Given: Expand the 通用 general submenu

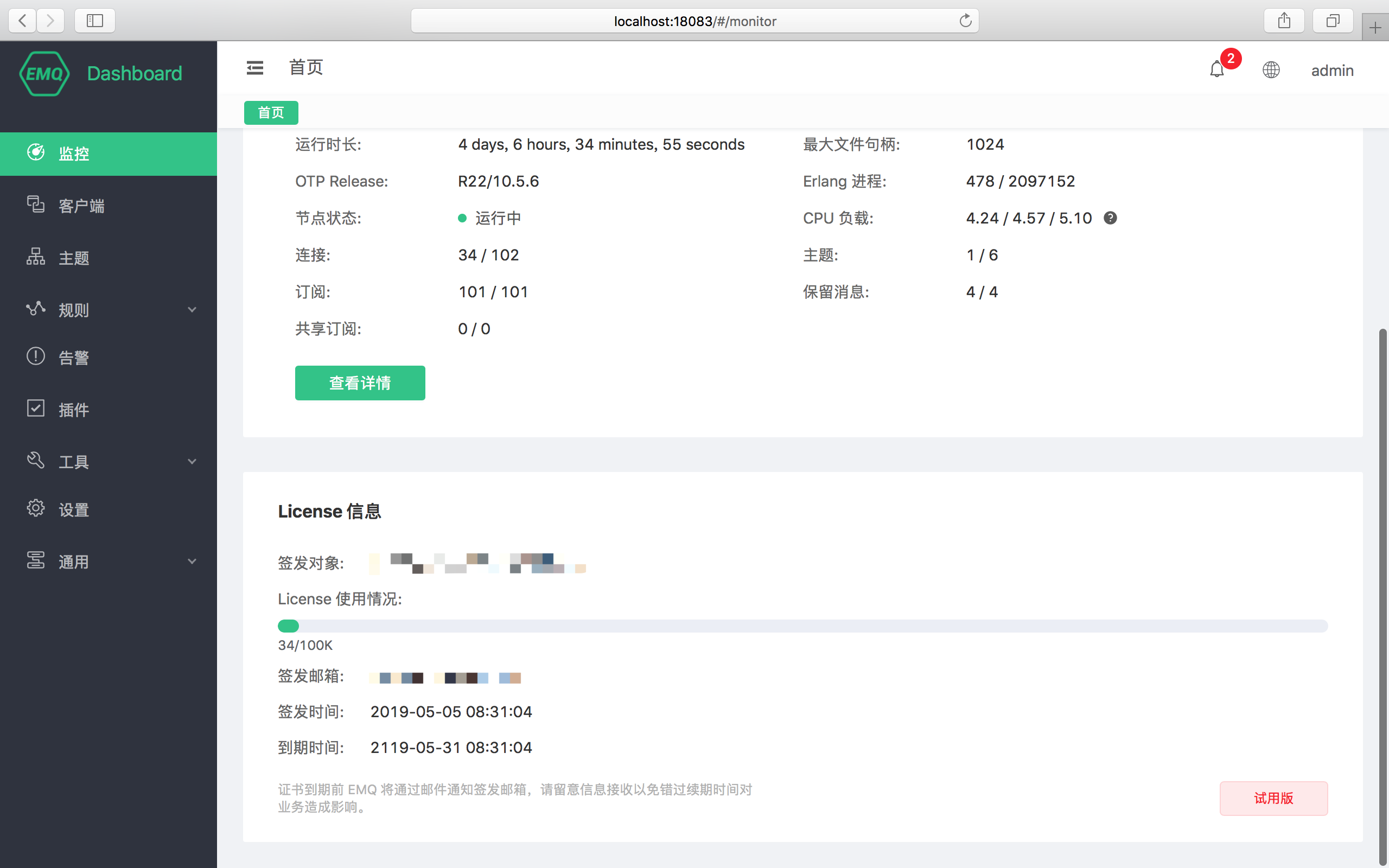Looking at the screenshot, I should click(192, 561).
